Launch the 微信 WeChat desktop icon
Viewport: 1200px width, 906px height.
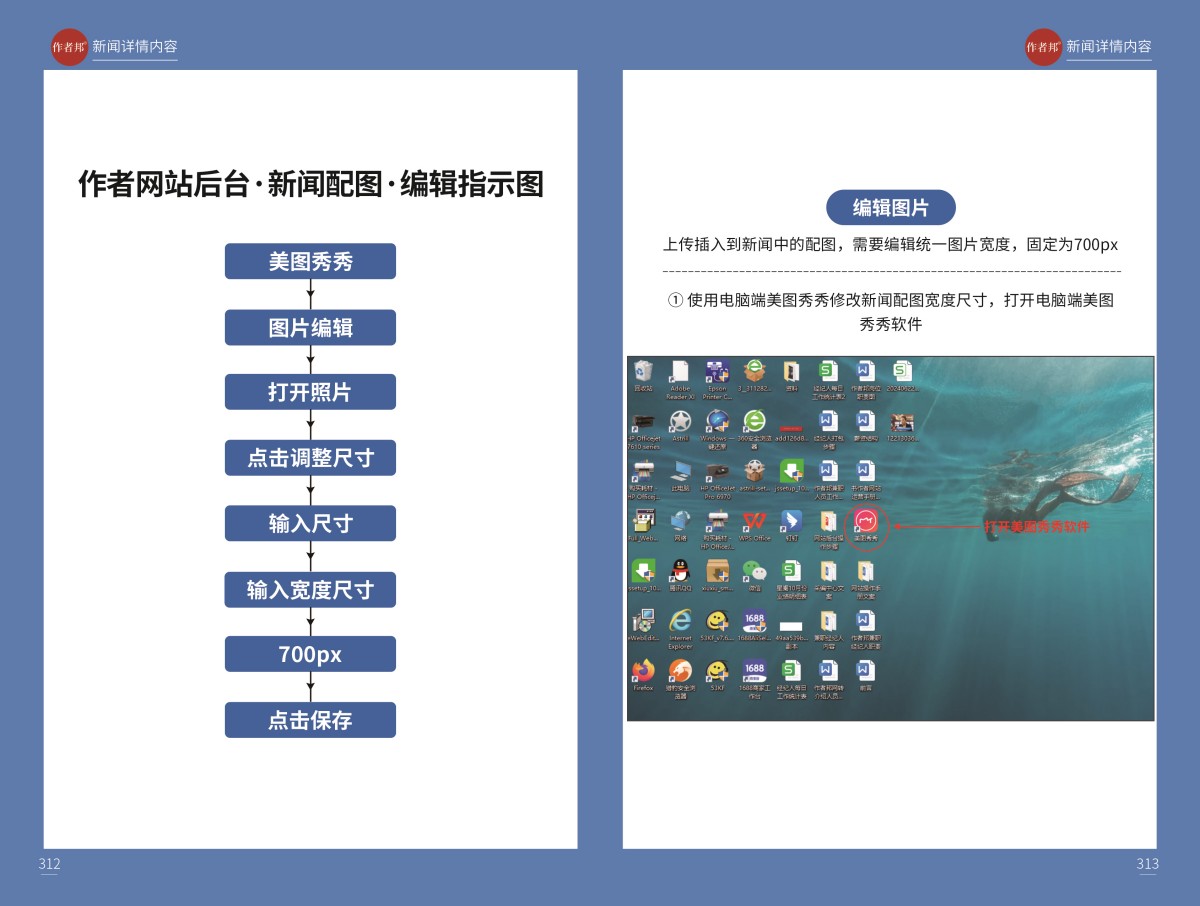(x=755, y=571)
